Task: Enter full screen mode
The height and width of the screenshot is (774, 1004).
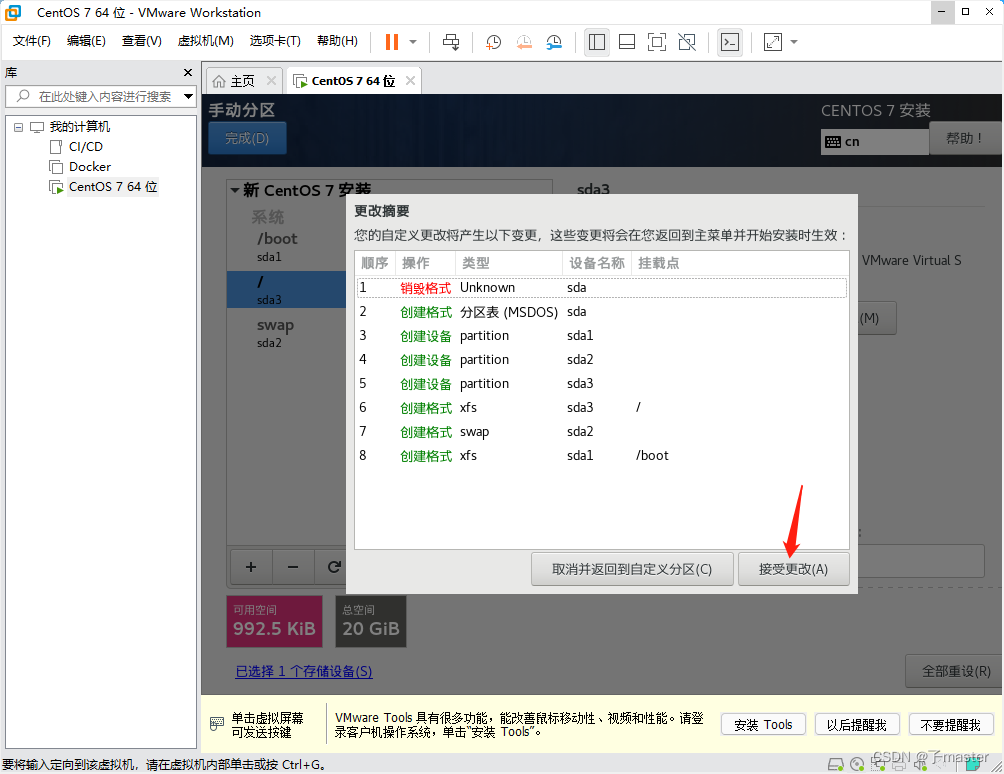Action: tap(656, 42)
